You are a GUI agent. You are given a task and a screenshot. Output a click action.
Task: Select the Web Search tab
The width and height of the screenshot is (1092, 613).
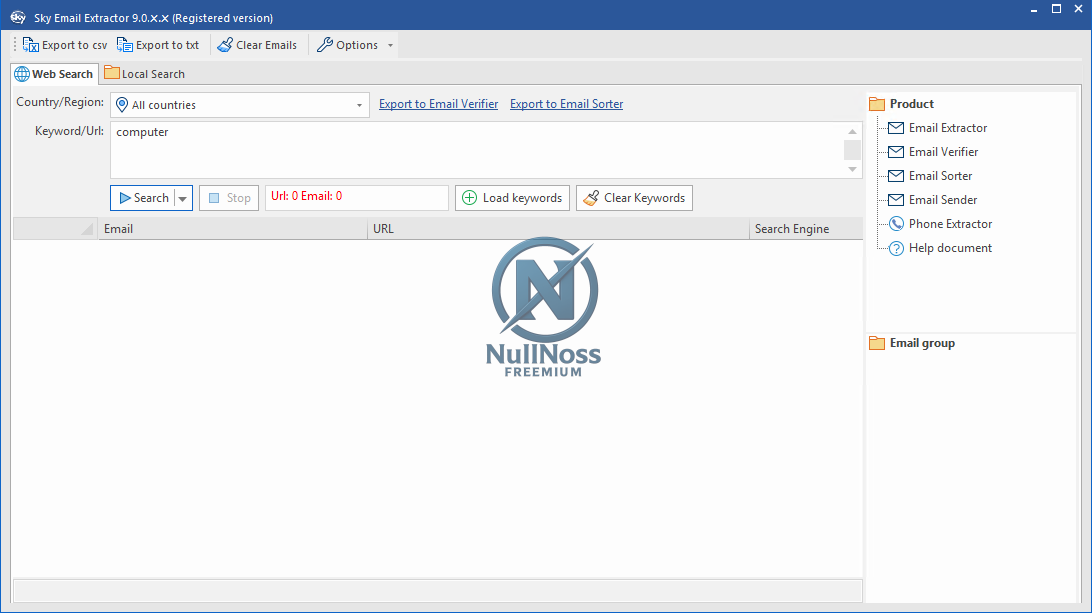point(54,73)
